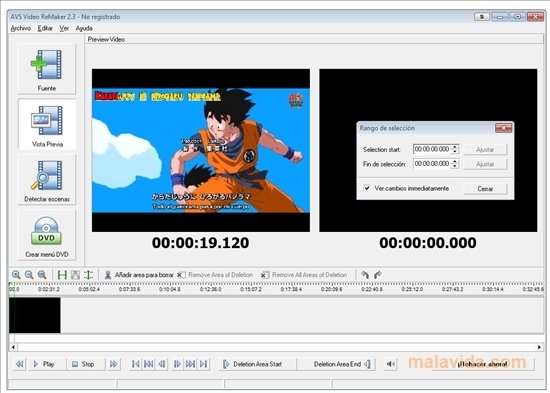Viewport: 550px width, 393px height.
Task: Jump to the beginning of the video
Action: tap(135, 364)
